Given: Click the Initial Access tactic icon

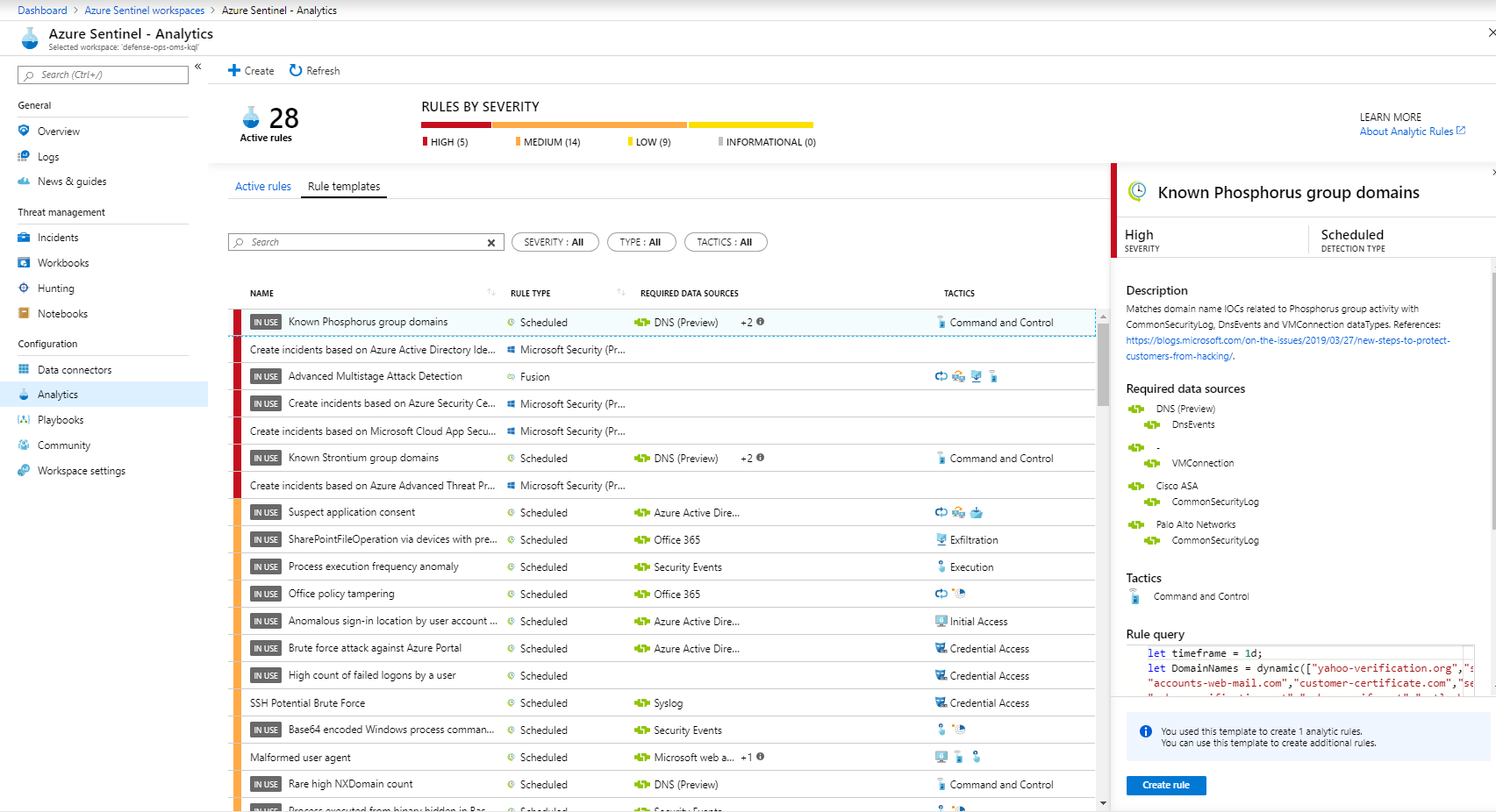Looking at the screenshot, I should pyautogui.click(x=941, y=622).
